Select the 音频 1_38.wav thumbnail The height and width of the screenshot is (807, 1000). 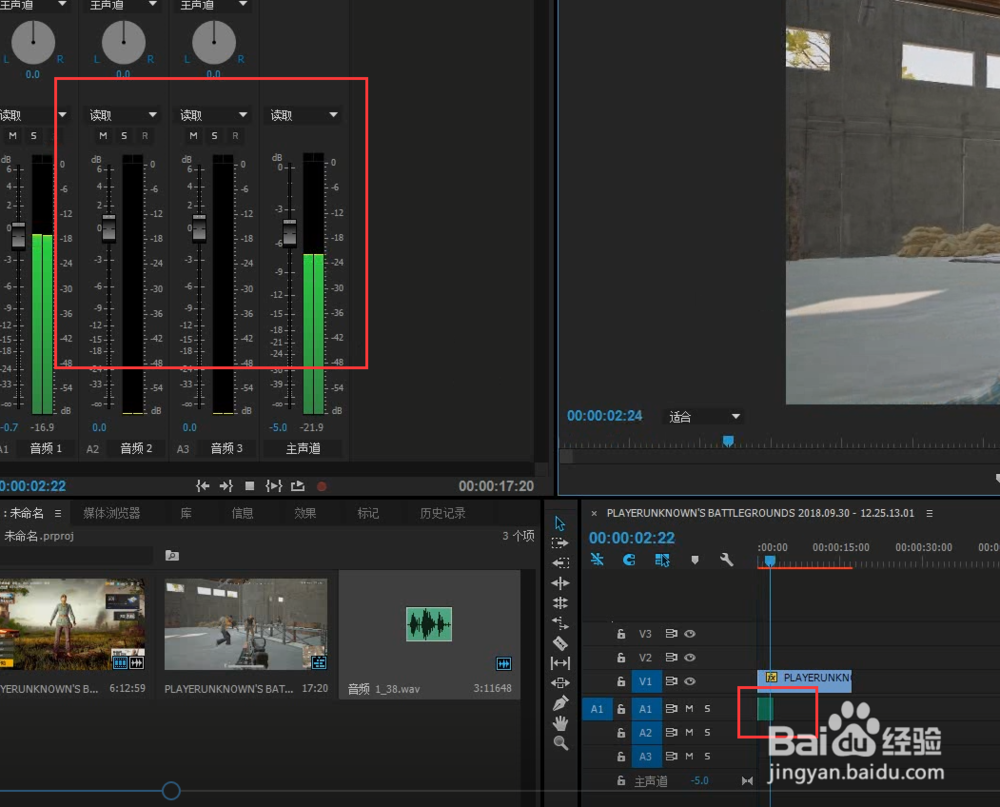[x=429, y=624]
